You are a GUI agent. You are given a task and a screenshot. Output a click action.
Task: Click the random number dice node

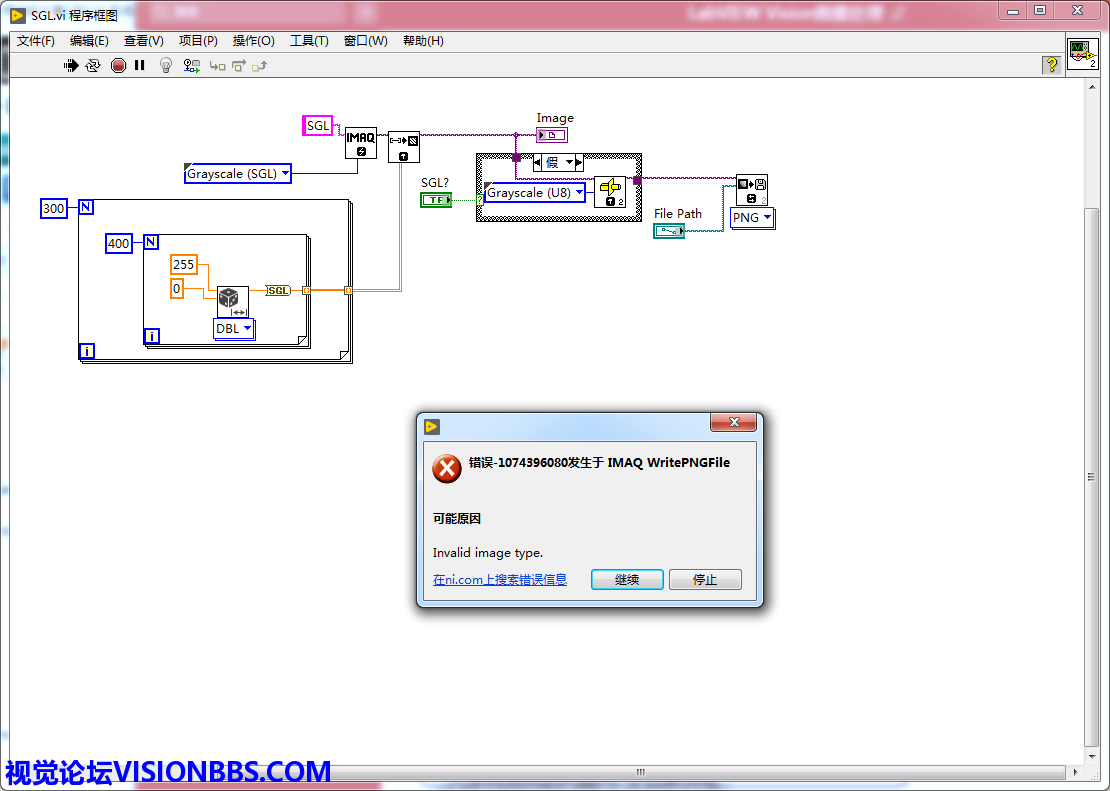(232, 300)
